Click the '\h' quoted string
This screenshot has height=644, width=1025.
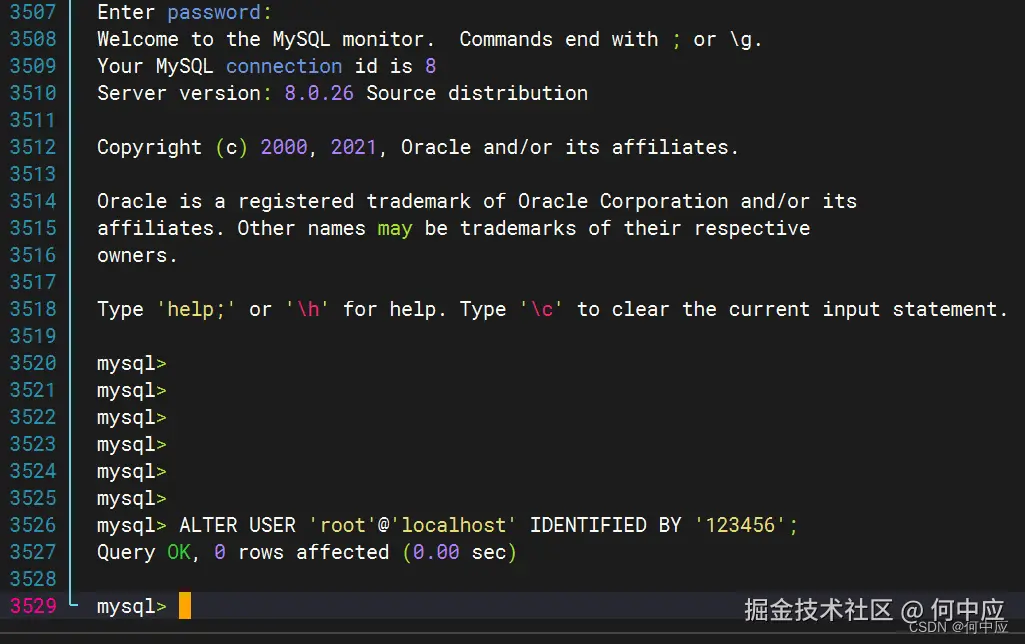[x=307, y=309]
